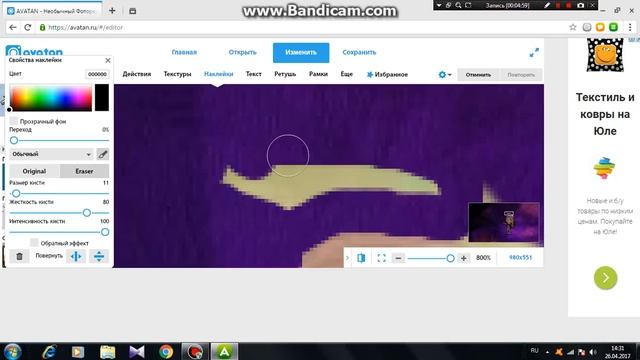
Task: Open the Bandicam bar dropdown arrow
Action: 439,5
